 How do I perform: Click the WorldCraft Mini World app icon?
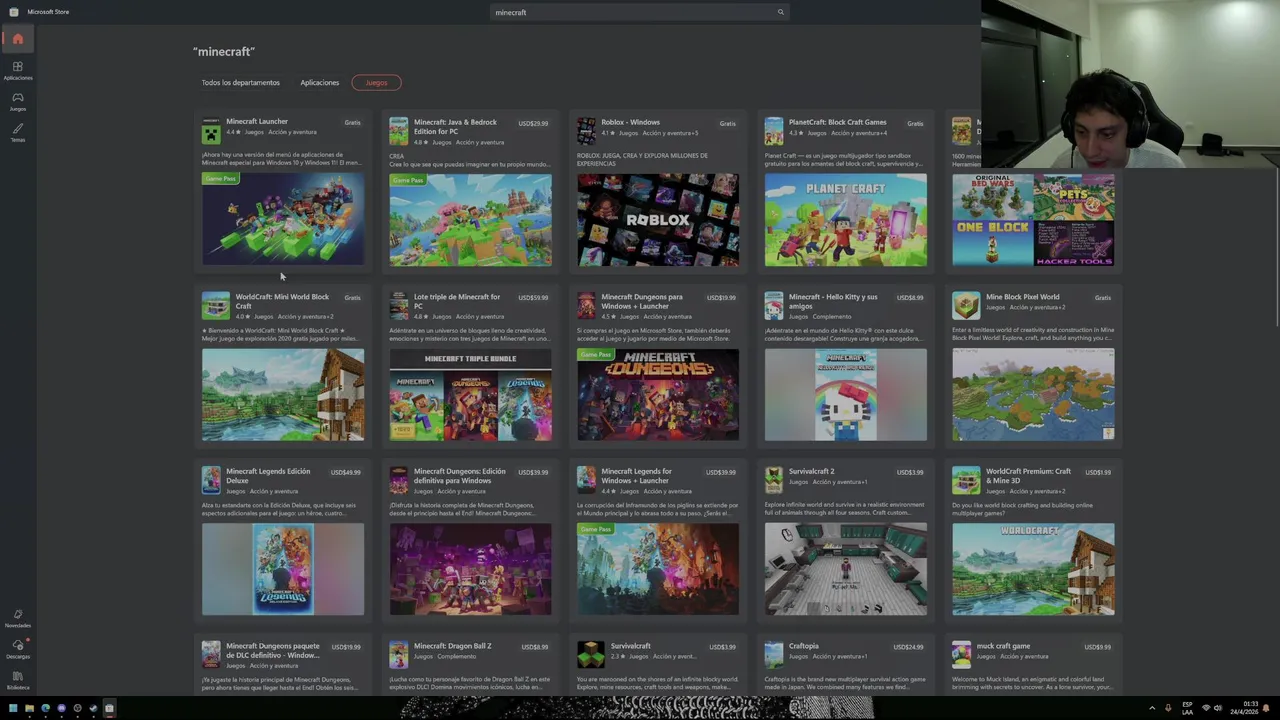215,305
